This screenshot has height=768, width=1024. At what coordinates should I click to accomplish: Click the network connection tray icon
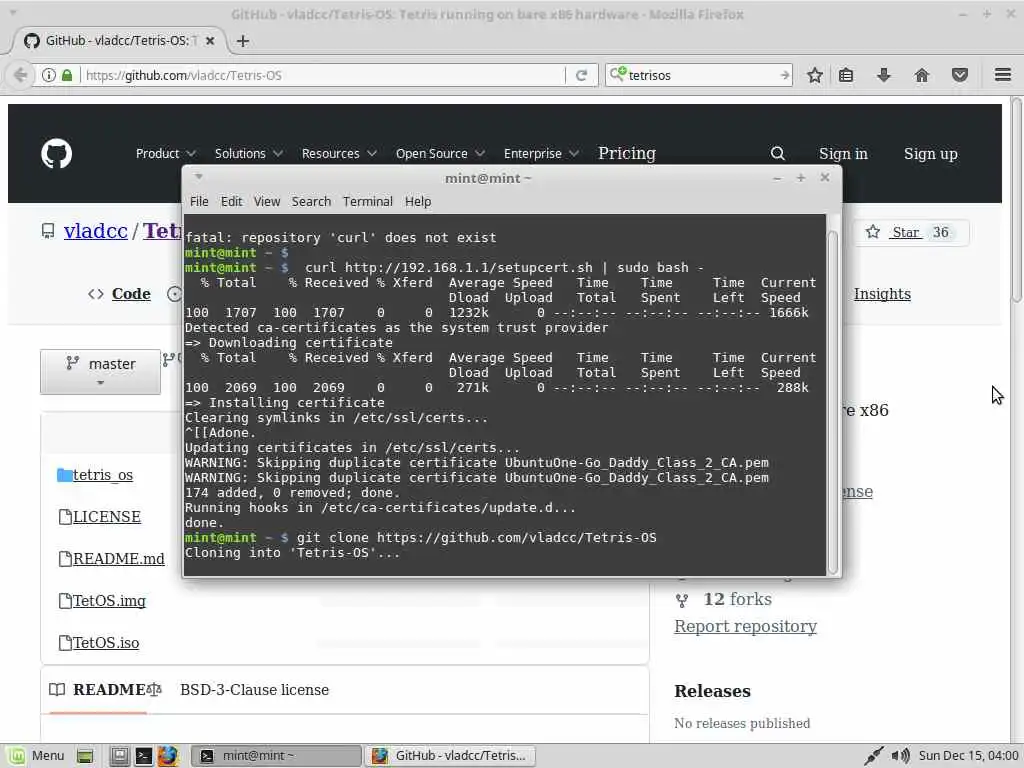(x=873, y=756)
